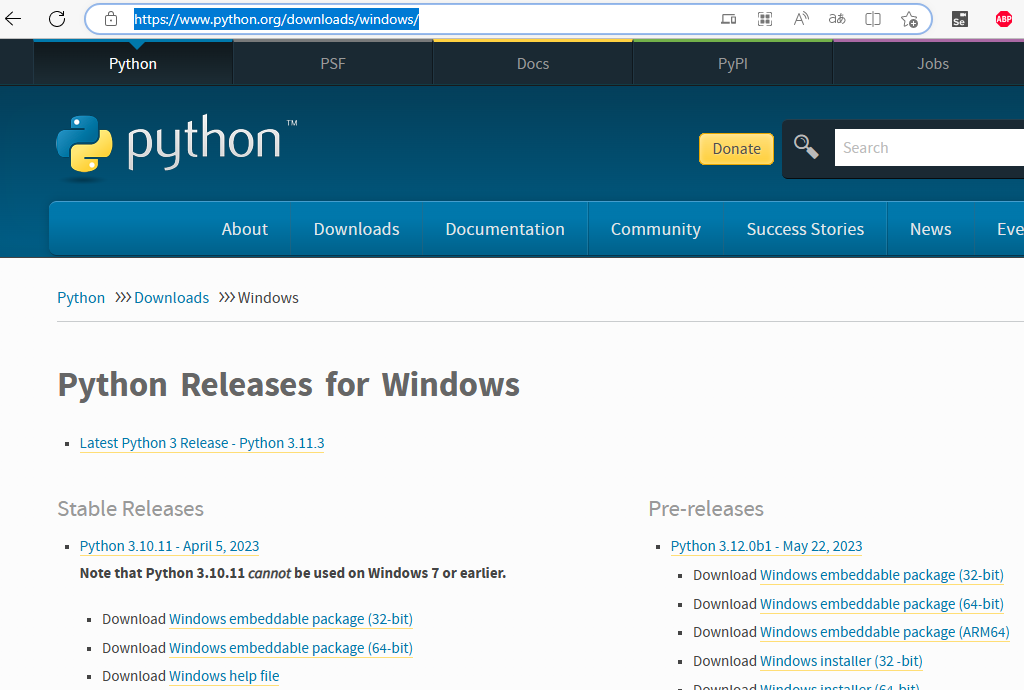Image resolution: width=1024 pixels, height=690 pixels.
Task: Download Windows help file
Action: point(224,676)
